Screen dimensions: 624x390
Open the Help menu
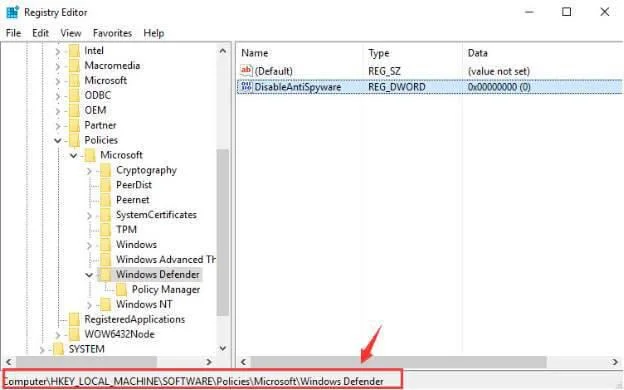[x=154, y=33]
